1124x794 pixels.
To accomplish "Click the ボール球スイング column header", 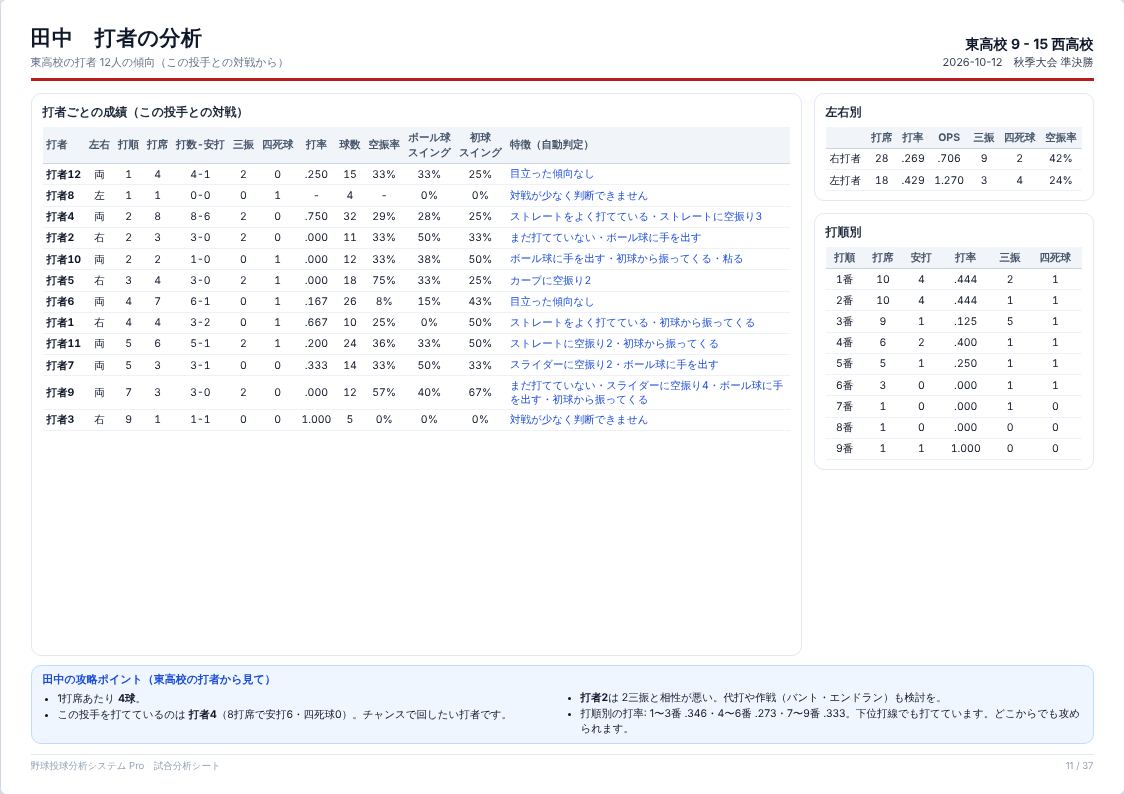I will (429, 145).
